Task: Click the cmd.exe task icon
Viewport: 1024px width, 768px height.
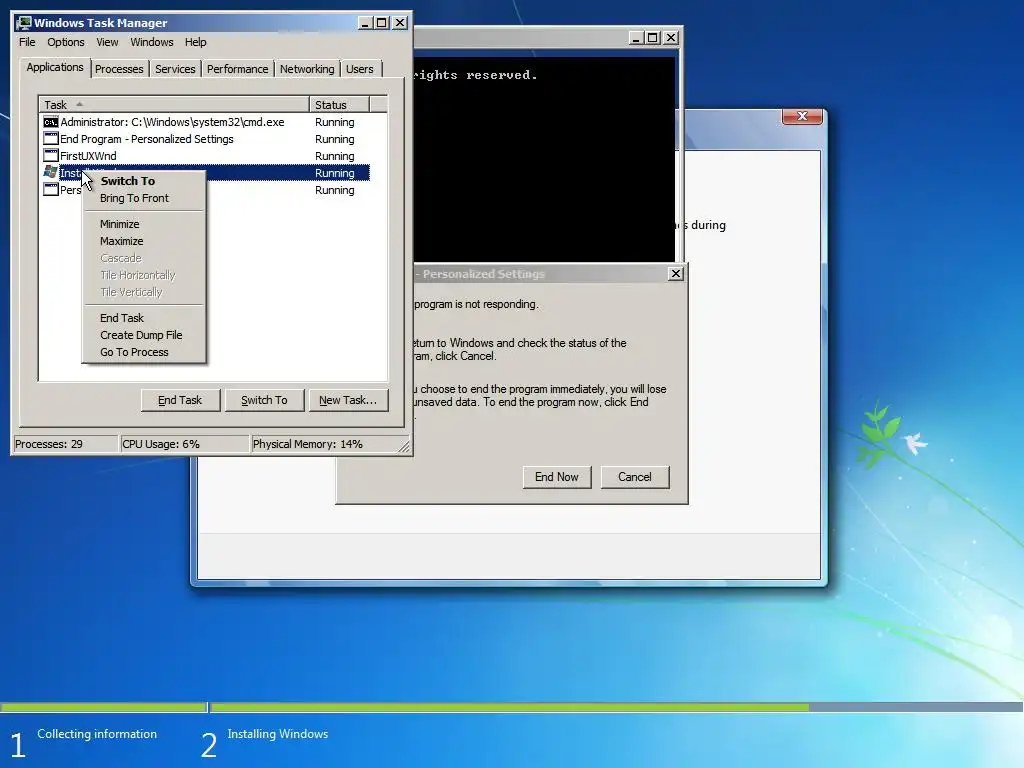Action: pos(50,122)
